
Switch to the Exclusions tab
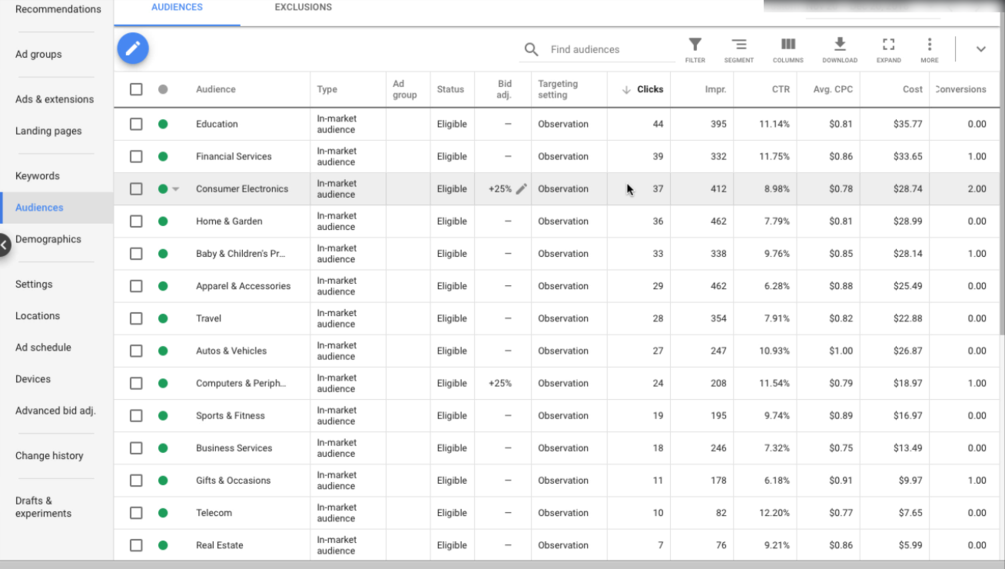pos(303,7)
